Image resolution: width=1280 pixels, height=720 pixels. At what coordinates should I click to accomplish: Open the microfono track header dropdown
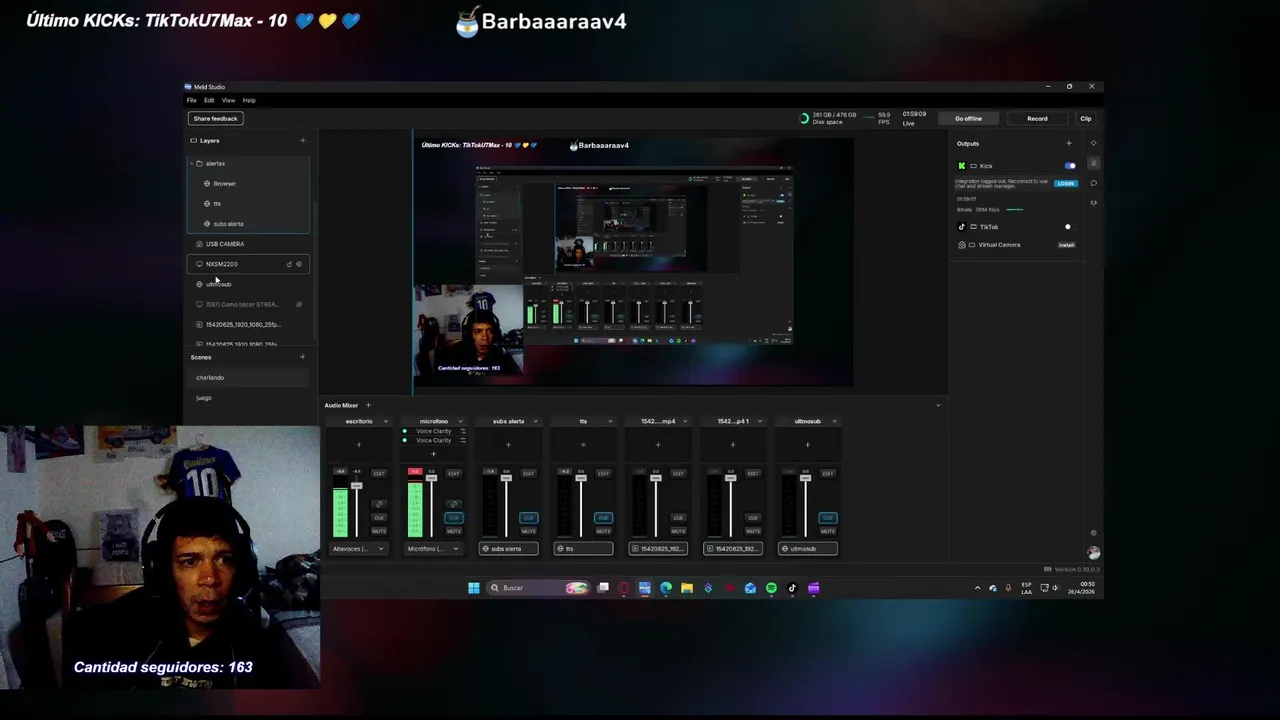(x=461, y=421)
